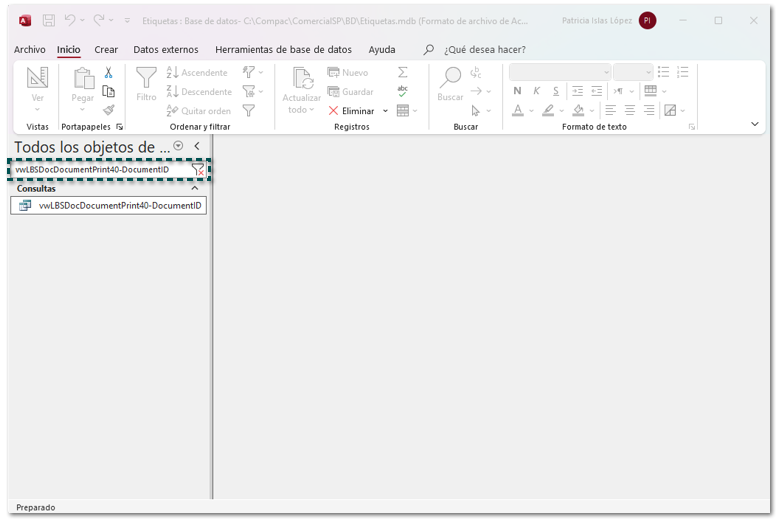The height and width of the screenshot is (522, 779).
Task: Open the Datos externos tab
Action: pyautogui.click(x=166, y=49)
